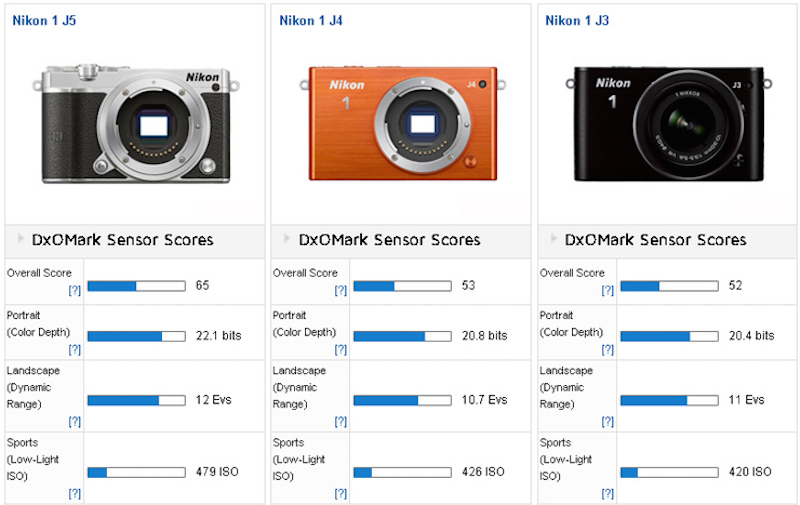The image size is (800, 505).
Task: Expand DxOMark Sensor Scores arrow for Nikon 1 J4
Action: click(x=286, y=239)
